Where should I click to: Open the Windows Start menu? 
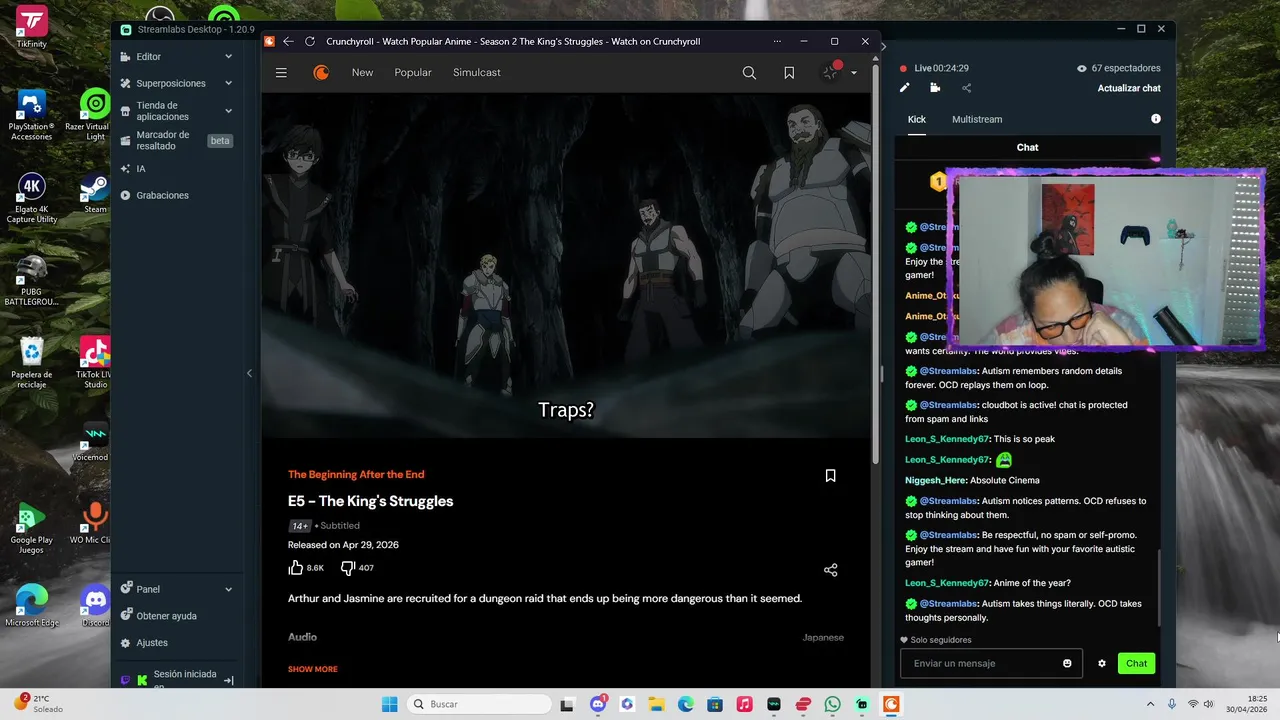pos(390,704)
